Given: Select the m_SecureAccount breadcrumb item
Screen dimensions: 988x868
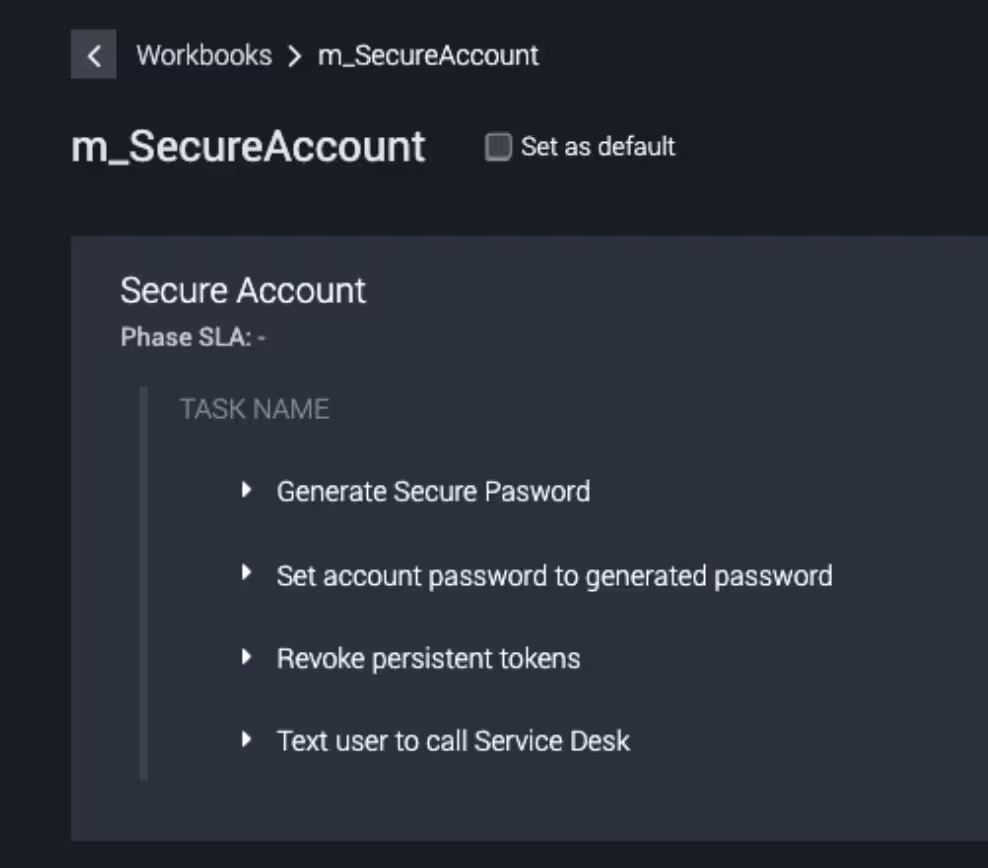Looking at the screenshot, I should (428, 55).
